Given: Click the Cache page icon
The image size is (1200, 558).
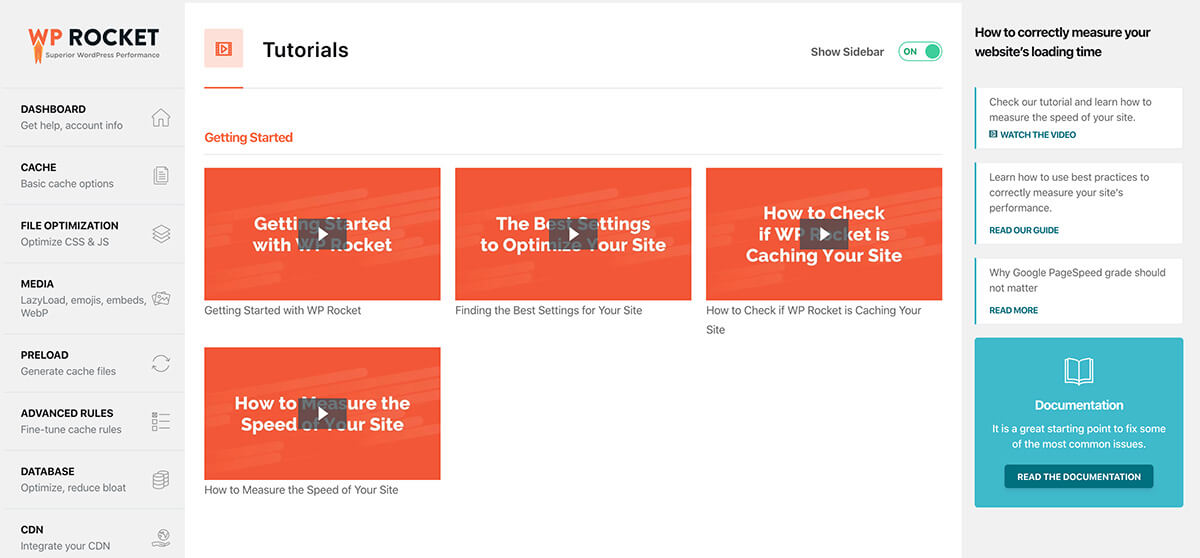Looking at the screenshot, I should pos(160,176).
